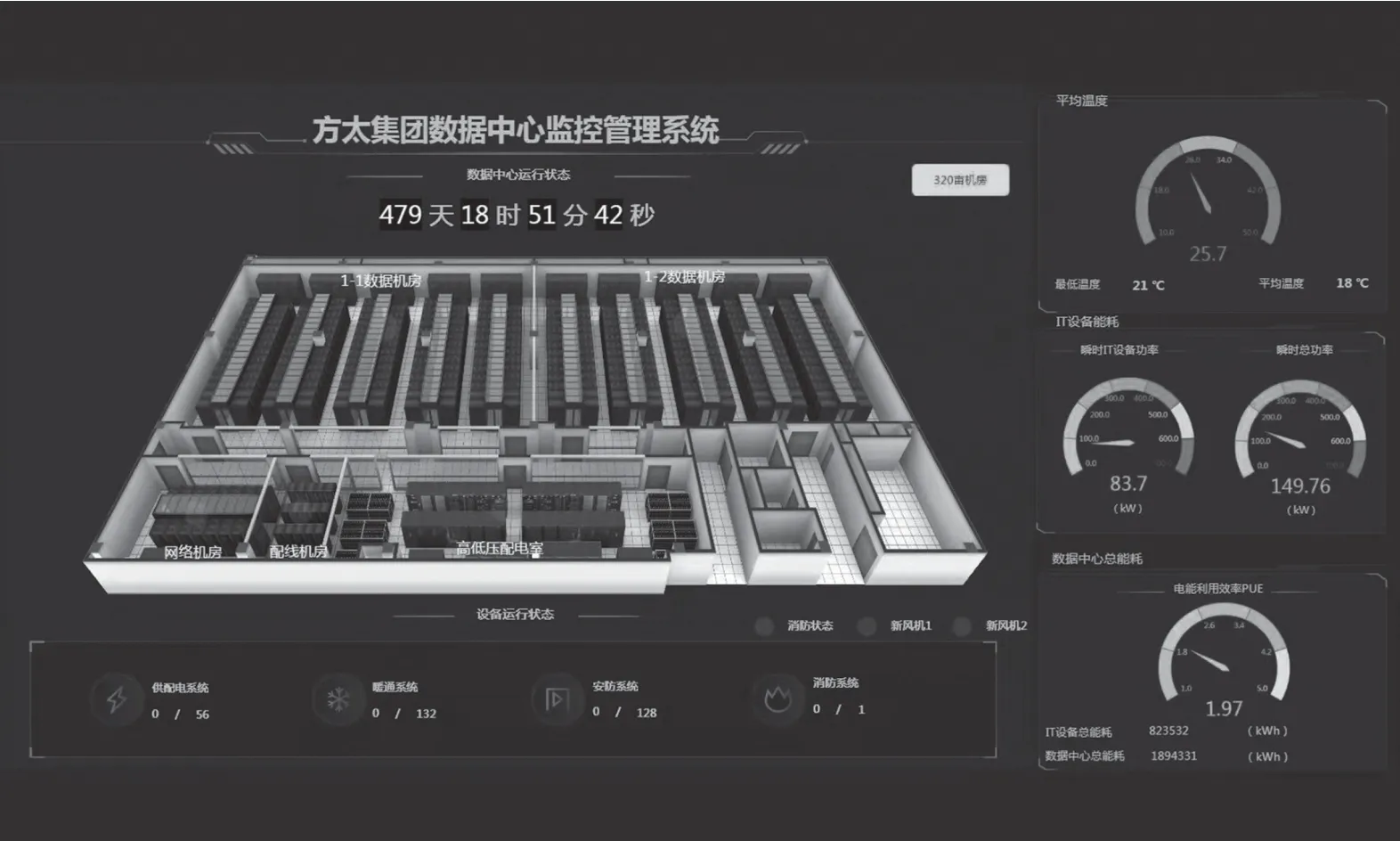This screenshot has width=1400, height=841.
Task: Click the 供配电系统 count 0 / 56
Action: coord(181,714)
